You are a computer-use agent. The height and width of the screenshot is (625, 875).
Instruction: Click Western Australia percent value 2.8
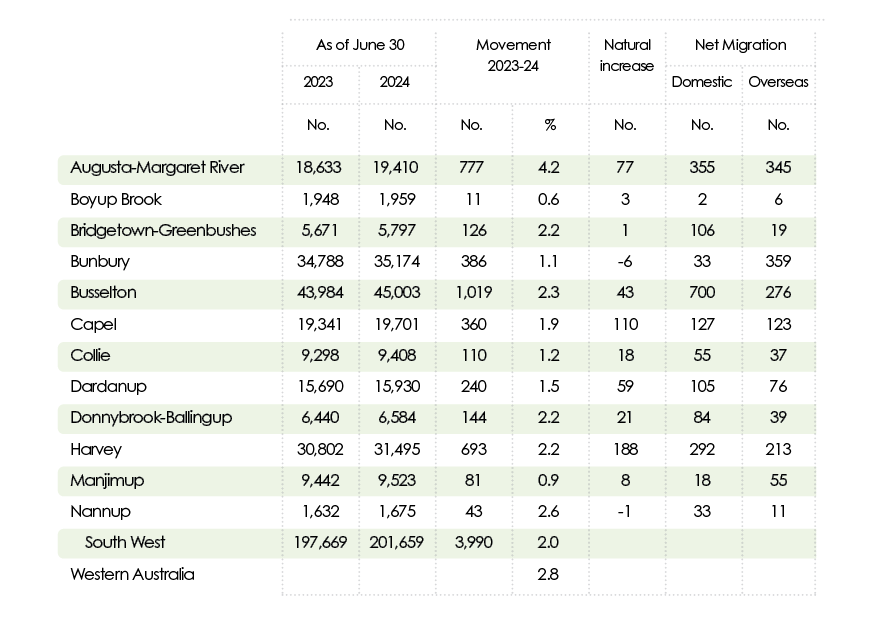point(548,574)
